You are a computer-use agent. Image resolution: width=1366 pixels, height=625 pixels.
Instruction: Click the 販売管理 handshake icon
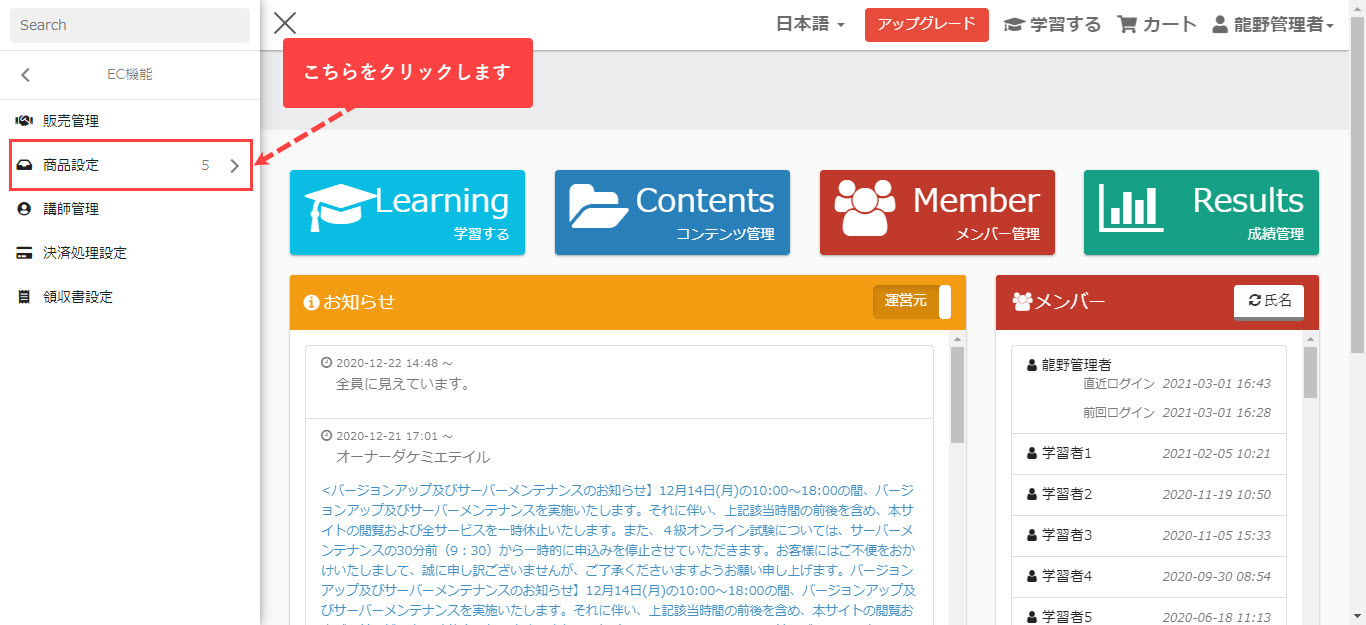(x=24, y=121)
